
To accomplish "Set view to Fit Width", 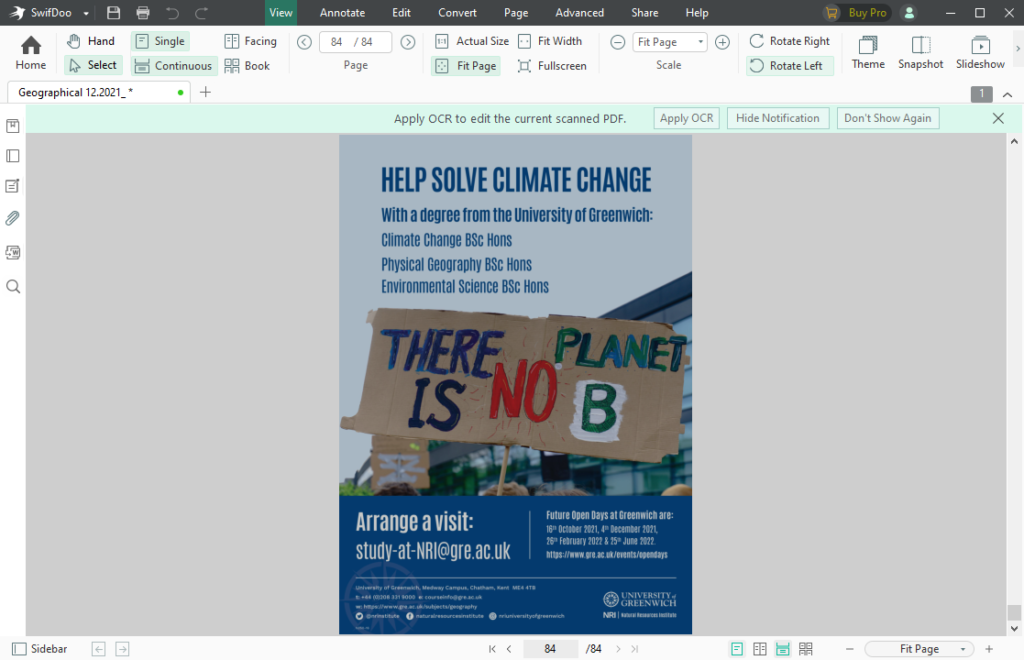I will [550, 41].
